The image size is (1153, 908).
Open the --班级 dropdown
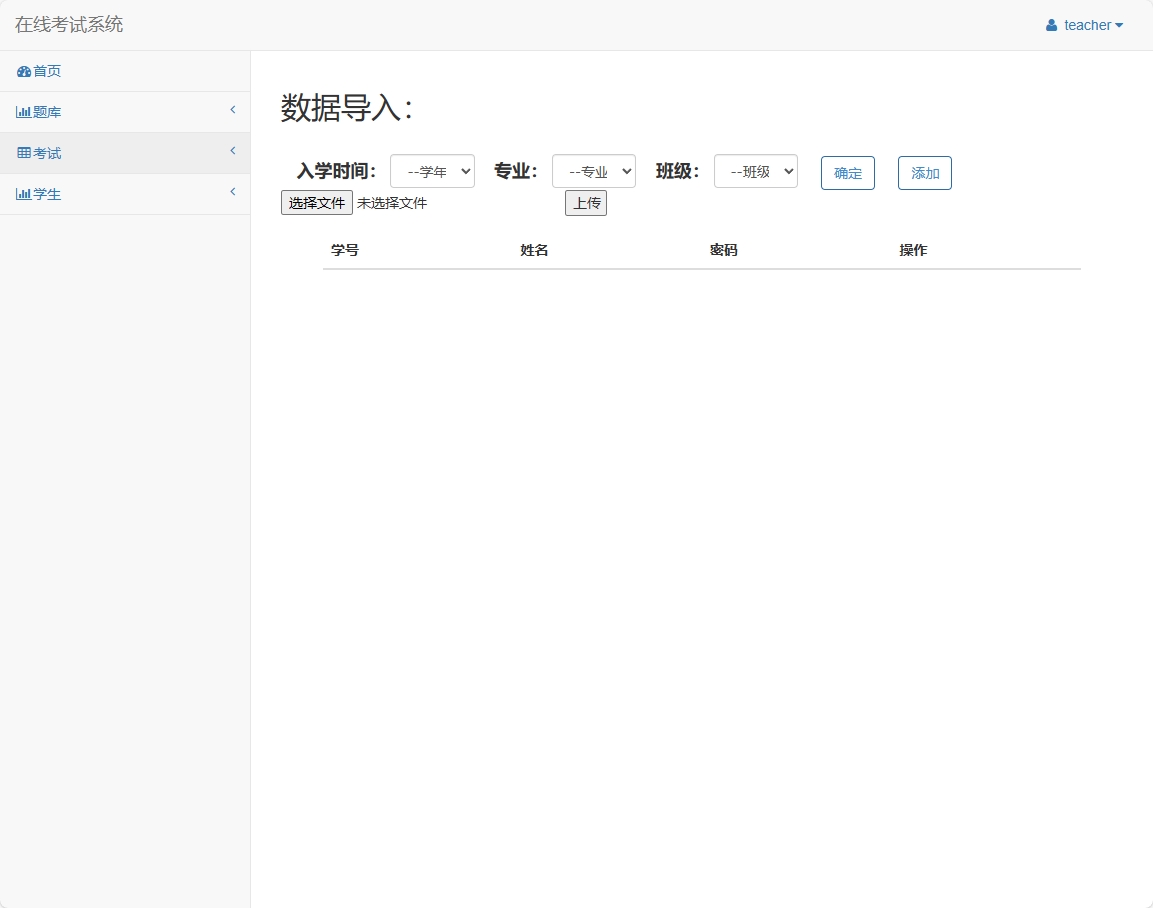pos(756,171)
